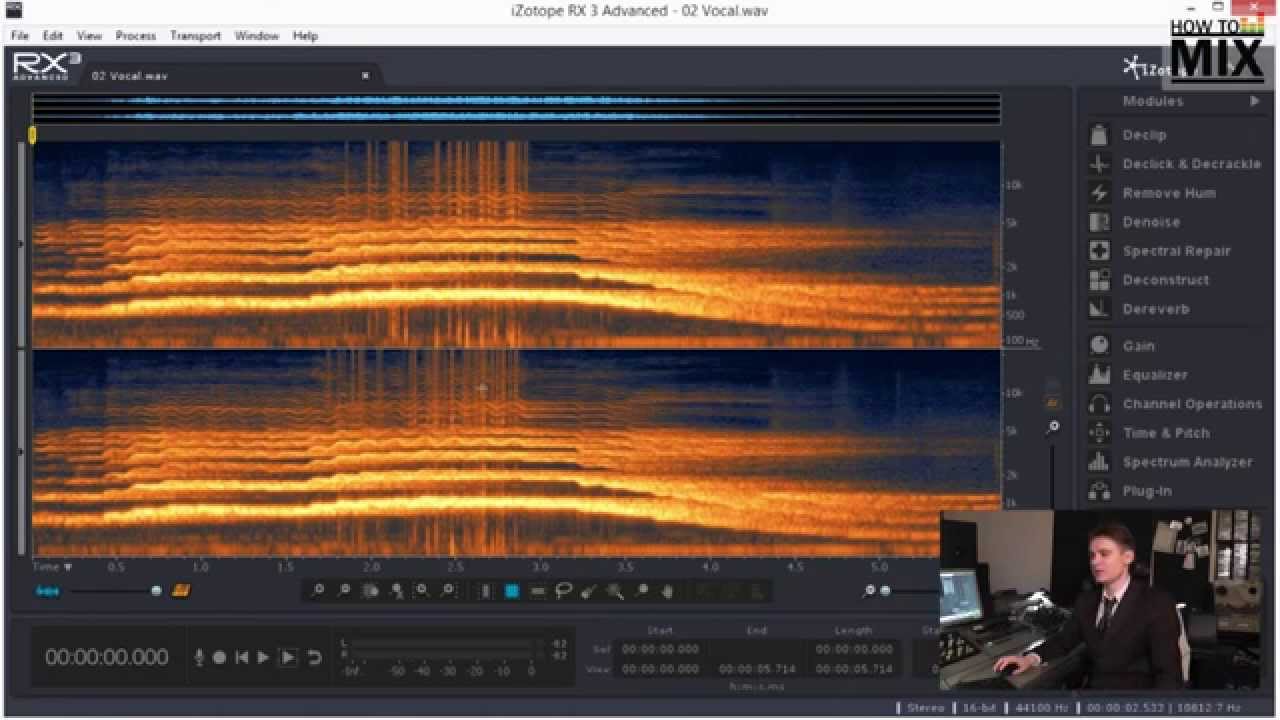
Task: Select the 02 Vocal.wav tab
Action: click(130, 76)
